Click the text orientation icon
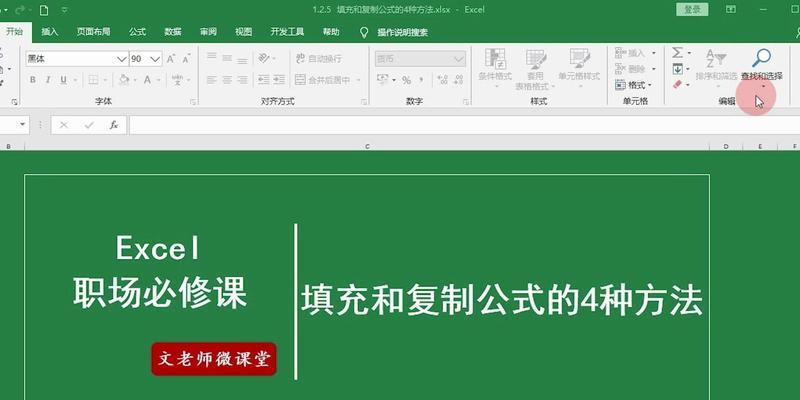 tap(264, 58)
